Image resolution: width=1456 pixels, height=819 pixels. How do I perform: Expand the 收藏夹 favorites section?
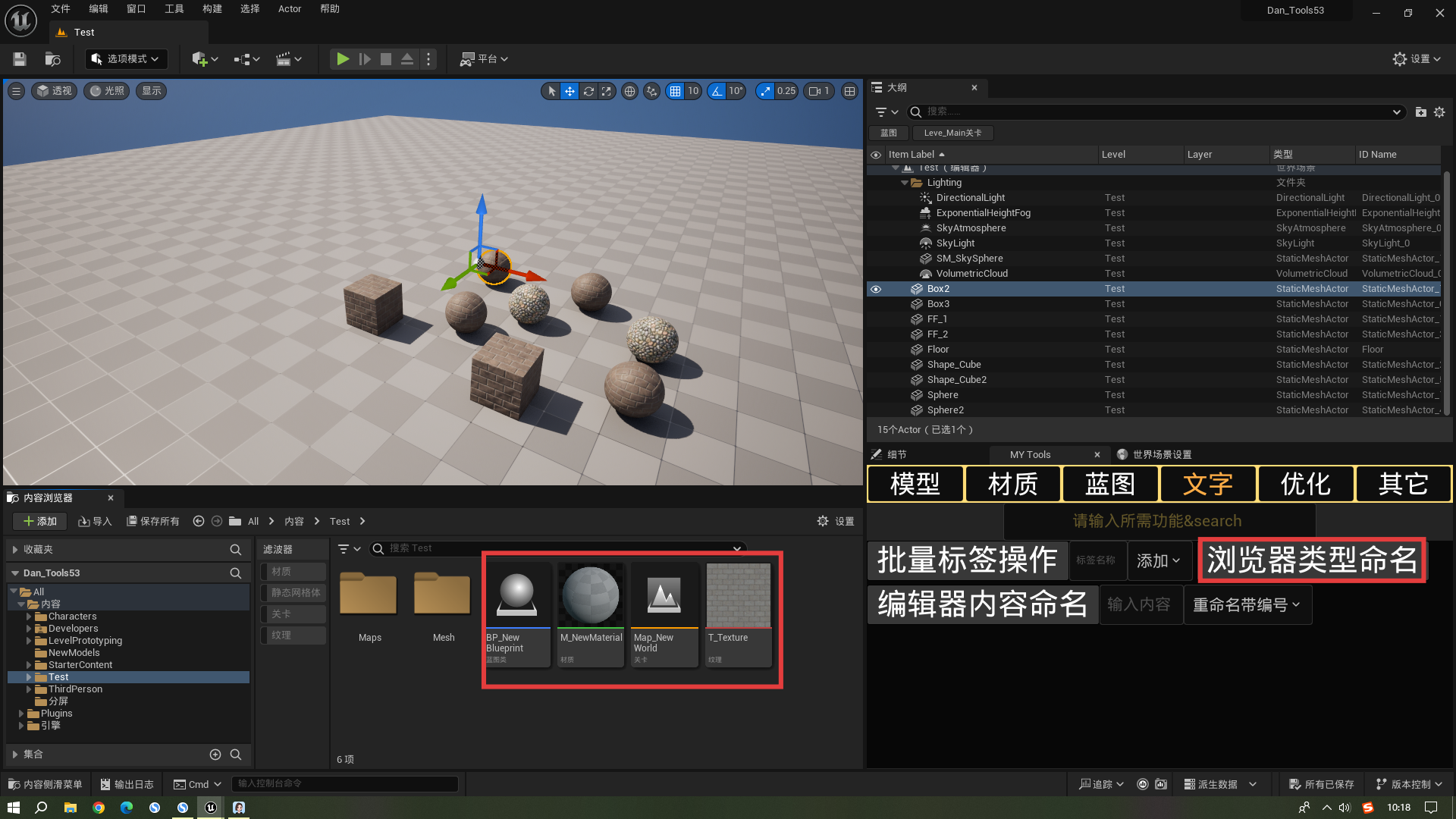coord(14,550)
